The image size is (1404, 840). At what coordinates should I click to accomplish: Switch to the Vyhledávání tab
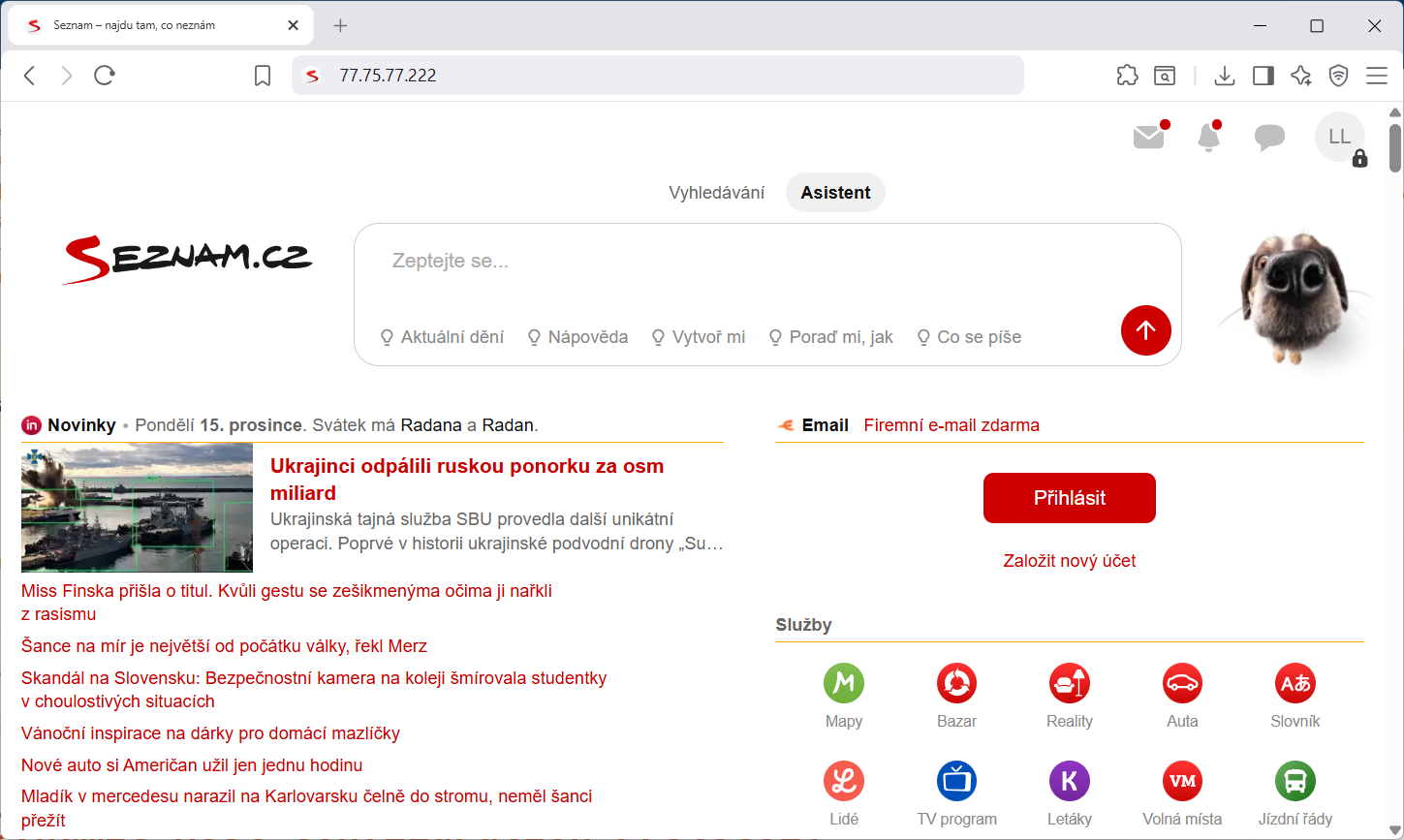coord(716,192)
